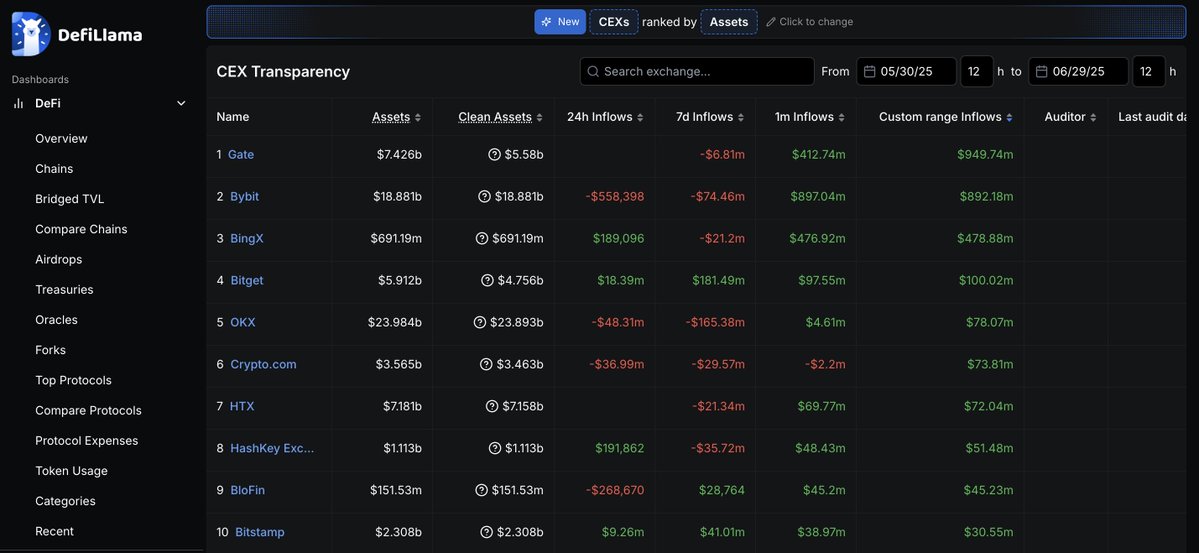
Task: Open the Crypto.com exchange link
Action: pos(263,364)
